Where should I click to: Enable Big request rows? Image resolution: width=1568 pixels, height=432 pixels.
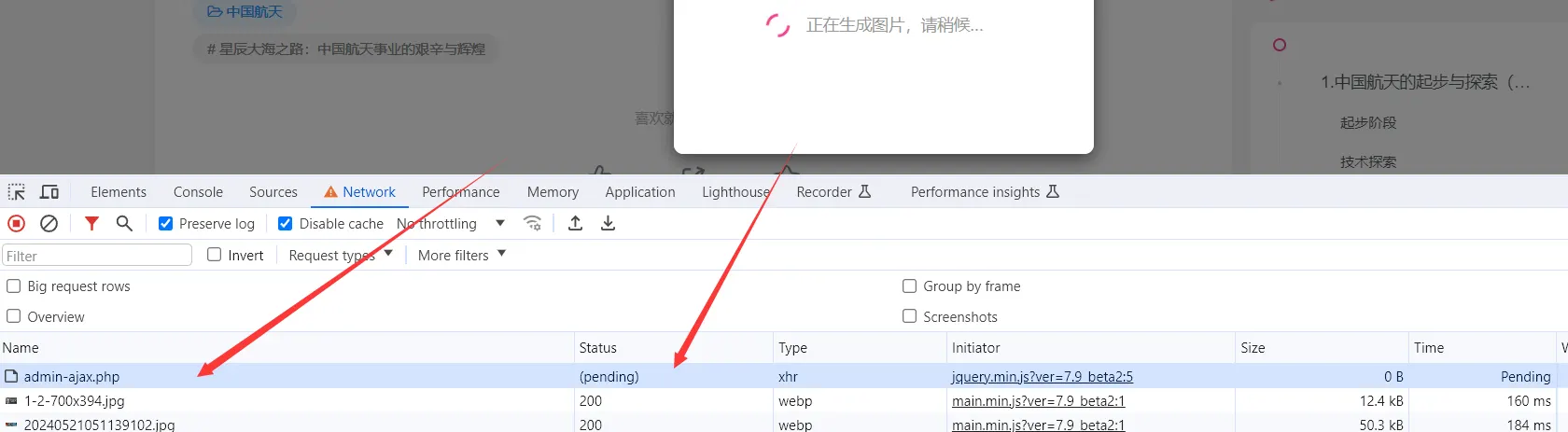[14, 286]
